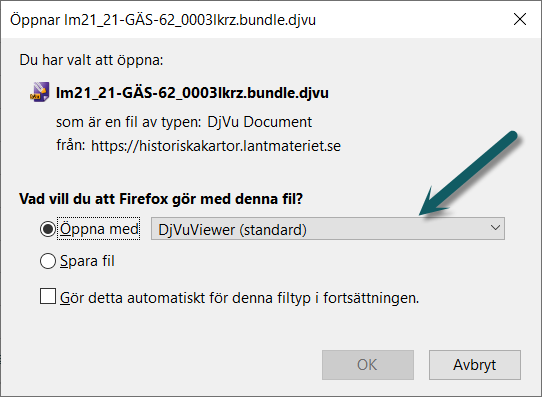The image size is (542, 397).
Task: Click the dropdown chevron arrow
Action: [495, 228]
